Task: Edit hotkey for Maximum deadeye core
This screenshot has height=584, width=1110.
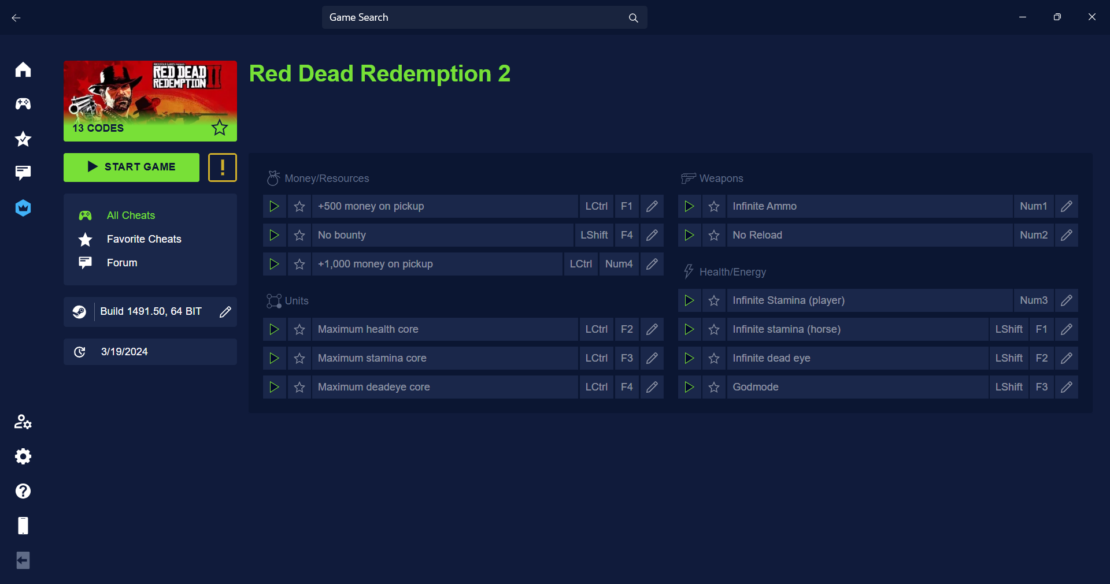Action: pyautogui.click(x=652, y=387)
